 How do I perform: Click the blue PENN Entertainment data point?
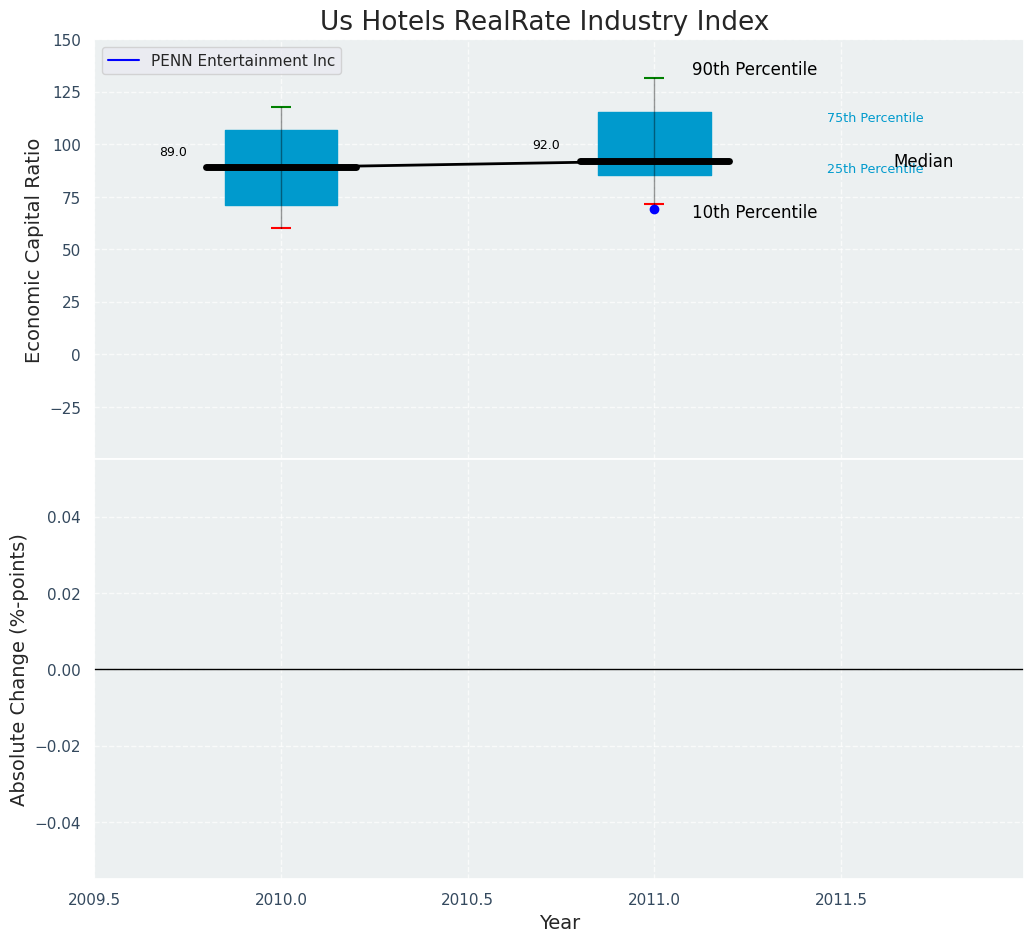(654, 209)
